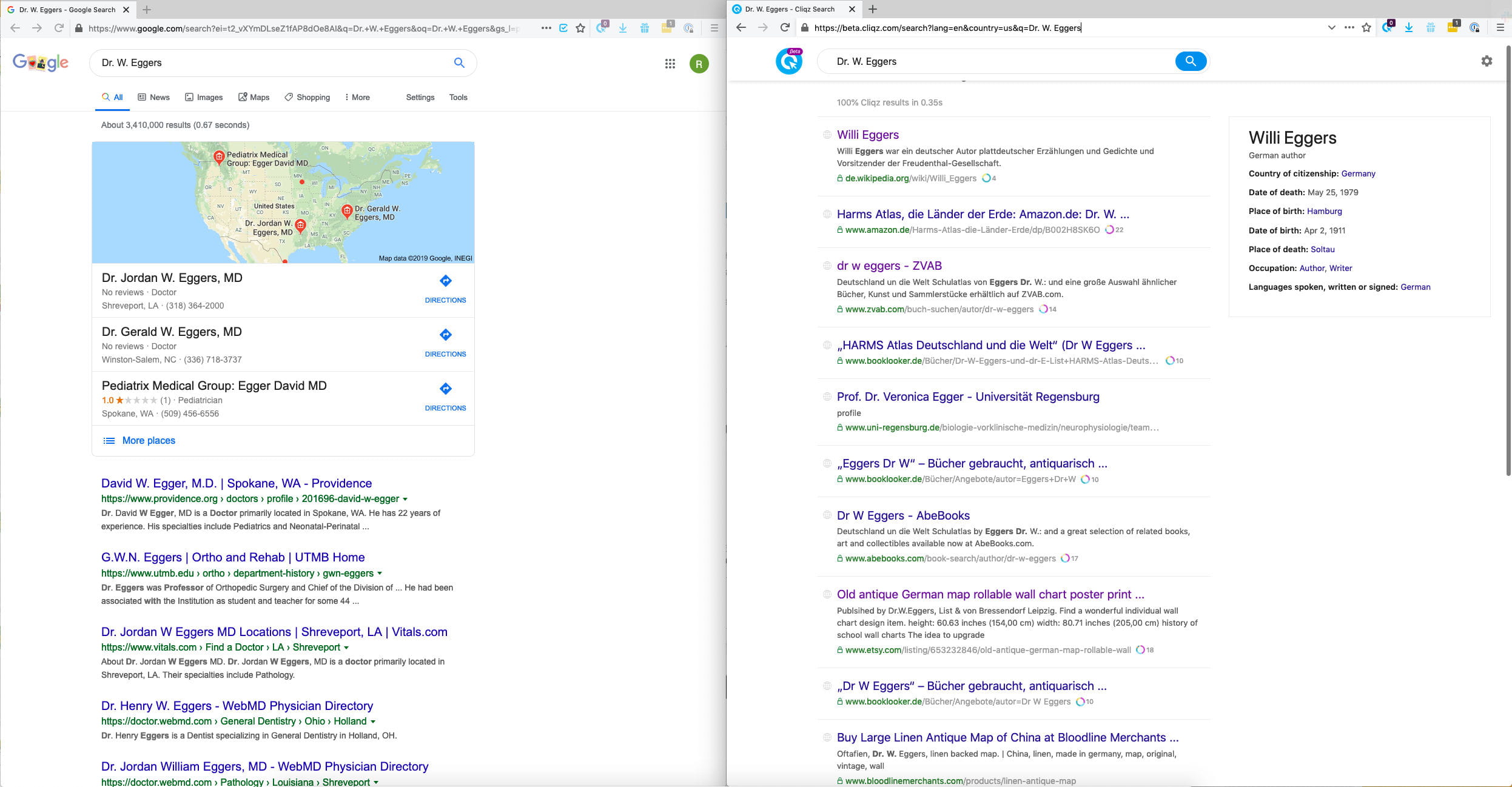Open the Google window's hamburger menu
The width and height of the screenshot is (1512, 787).
(x=714, y=28)
